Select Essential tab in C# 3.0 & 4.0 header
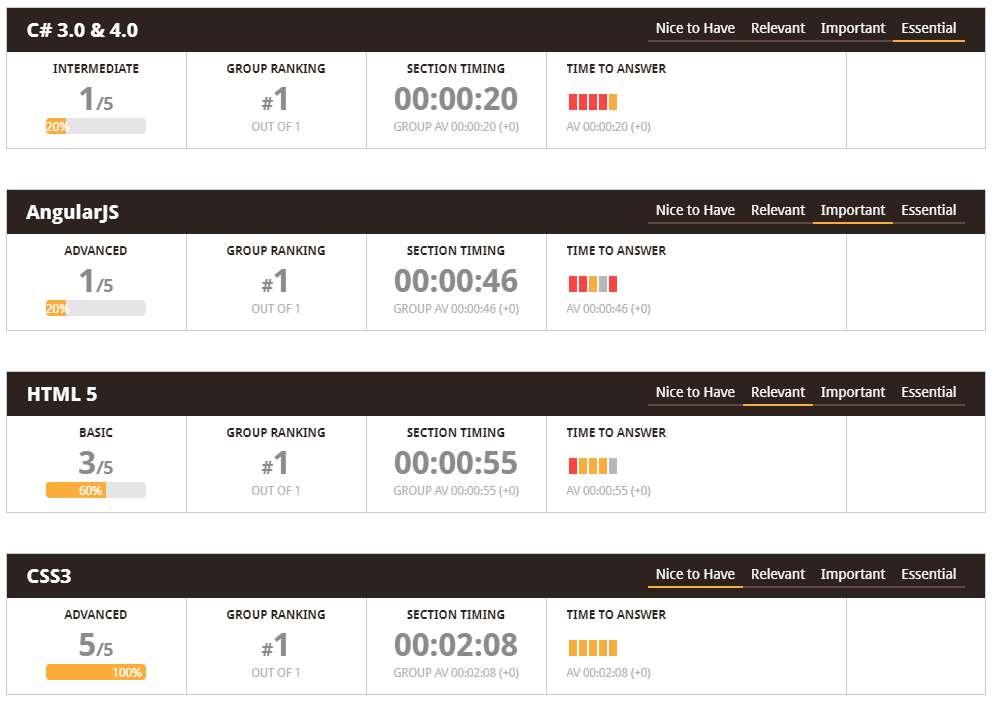Screen dimensions: 993x701 tap(928, 28)
